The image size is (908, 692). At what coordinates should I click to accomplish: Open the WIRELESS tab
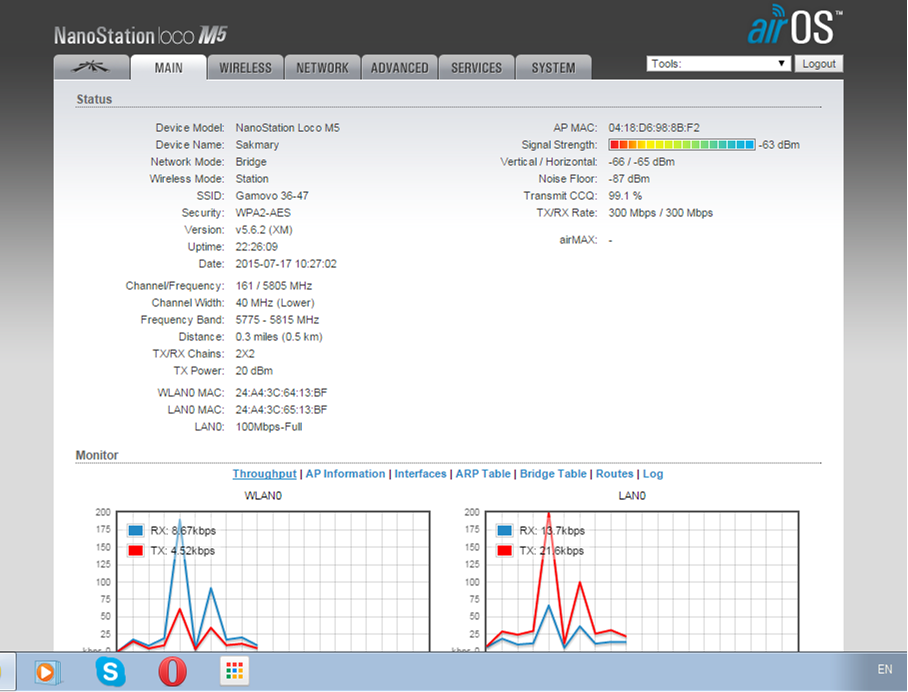[246, 68]
